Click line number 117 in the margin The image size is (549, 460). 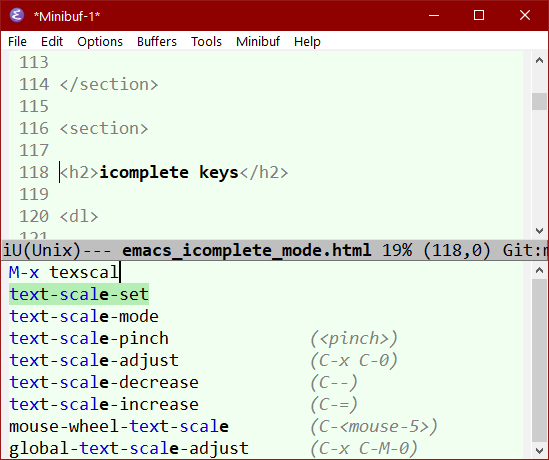click(34, 151)
